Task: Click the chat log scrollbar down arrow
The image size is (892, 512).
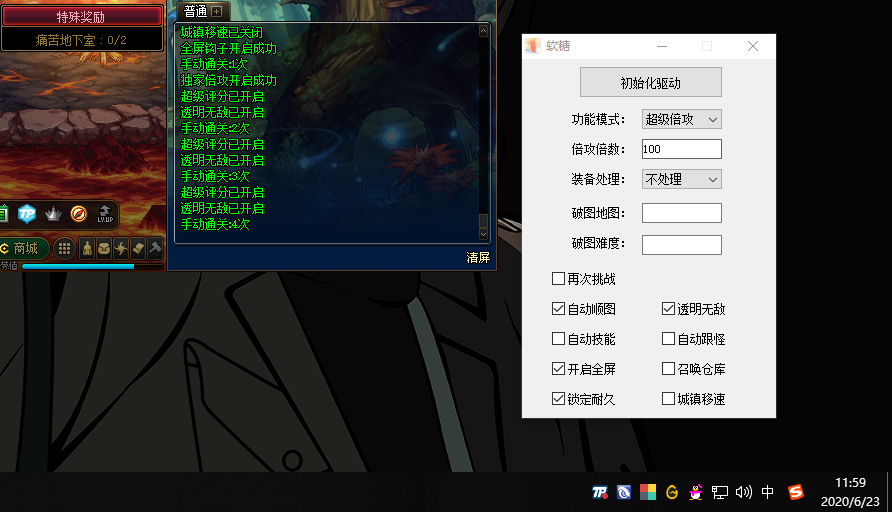Action: tap(484, 234)
